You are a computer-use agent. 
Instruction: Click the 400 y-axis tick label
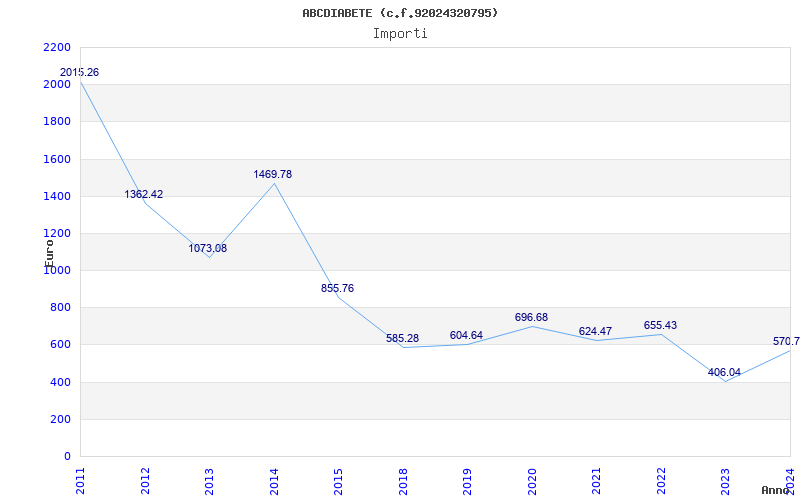coord(60,382)
